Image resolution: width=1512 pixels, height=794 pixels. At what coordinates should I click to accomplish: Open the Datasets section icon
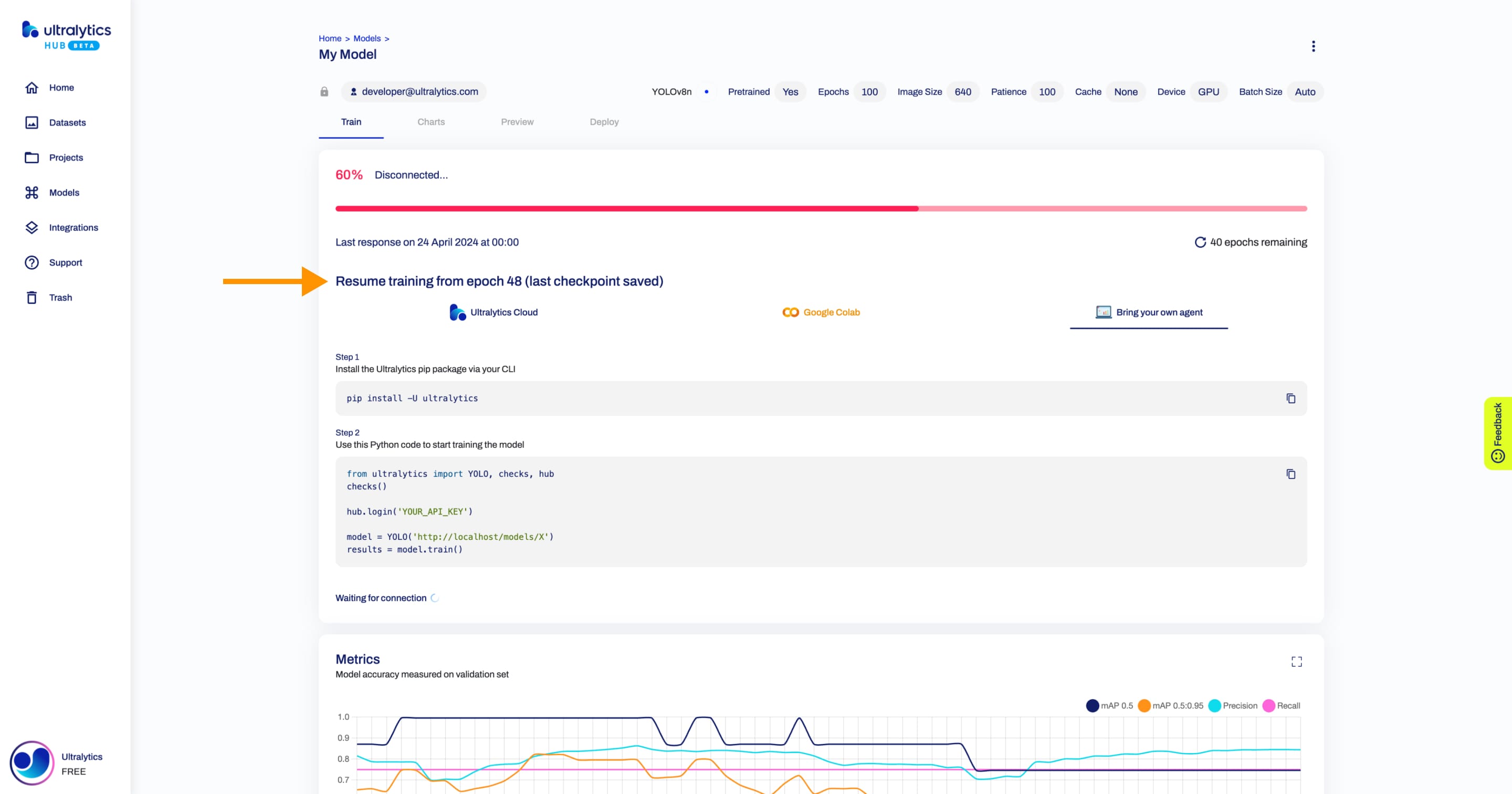point(31,122)
